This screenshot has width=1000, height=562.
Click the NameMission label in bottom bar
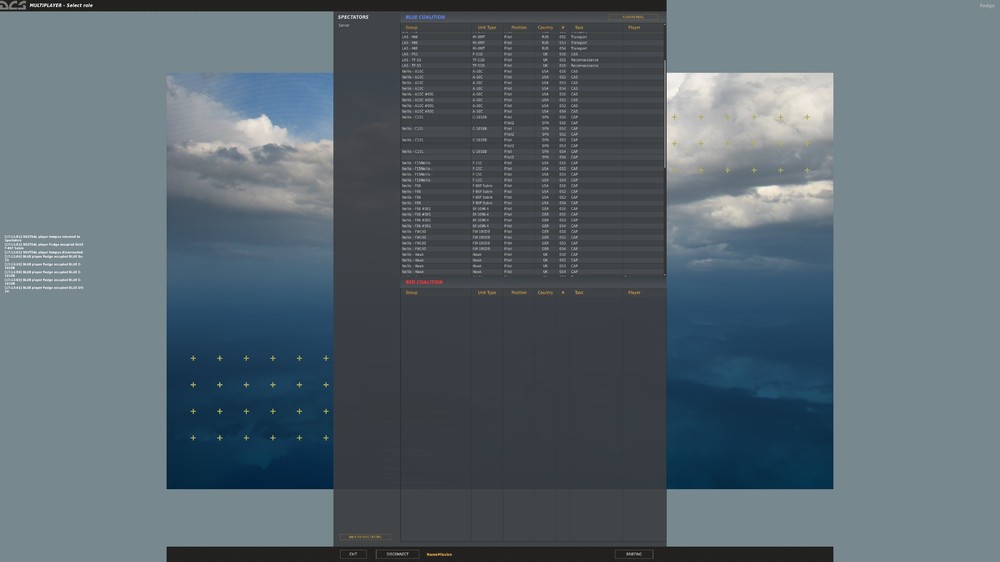point(439,554)
